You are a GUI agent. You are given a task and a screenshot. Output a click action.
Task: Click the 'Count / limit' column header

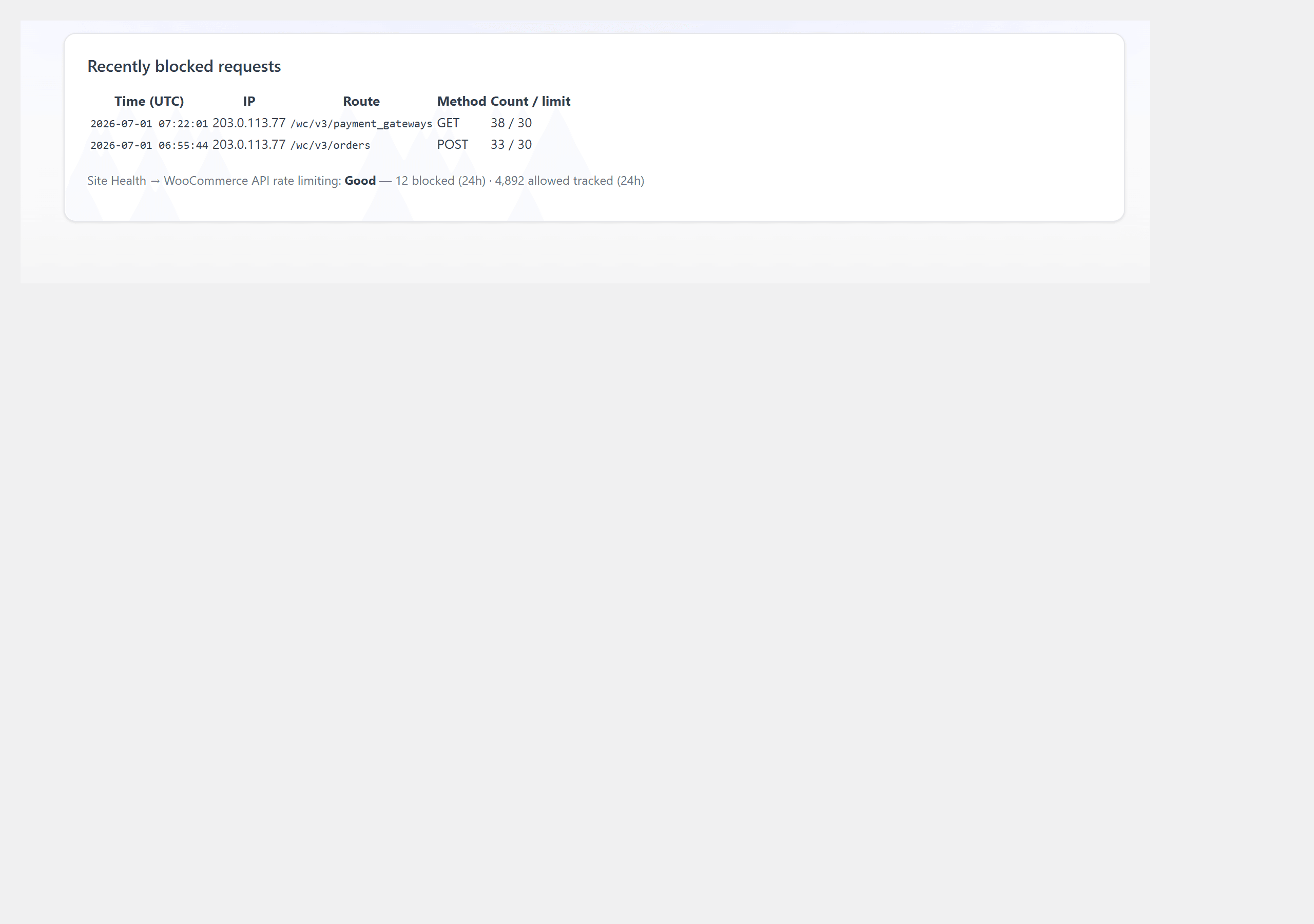(x=530, y=101)
